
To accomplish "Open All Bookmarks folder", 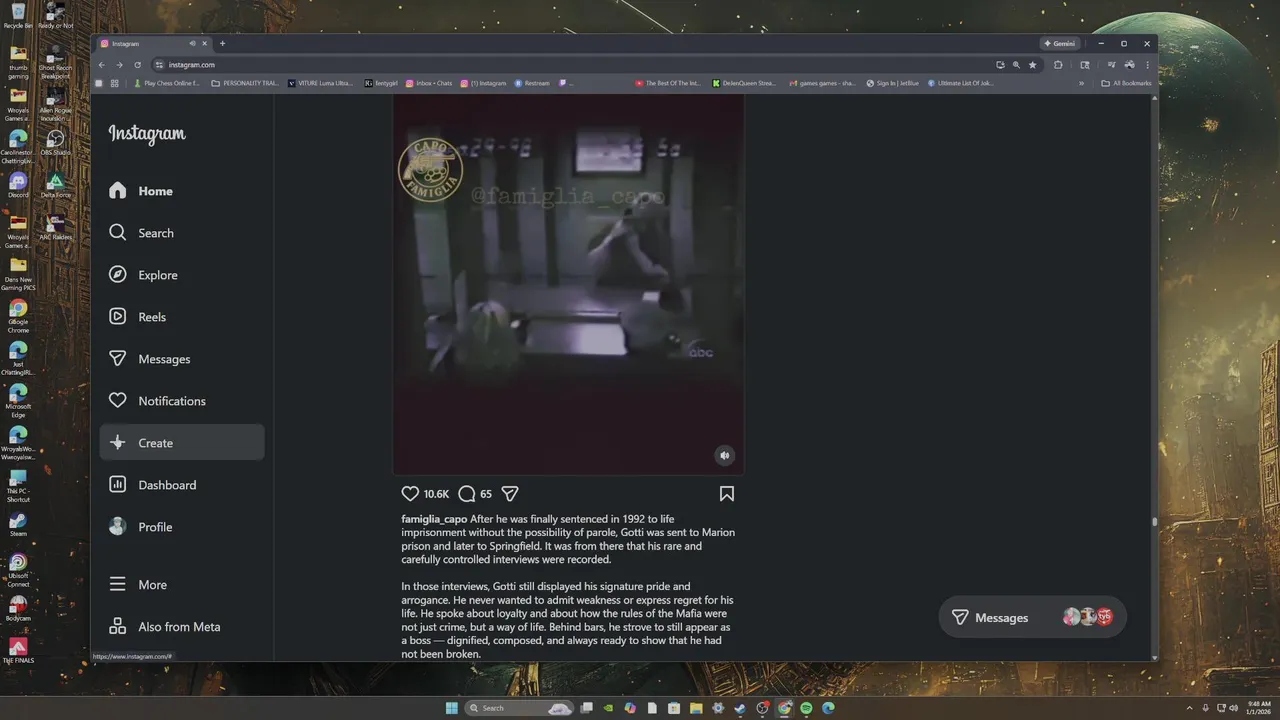I will point(1126,84).
